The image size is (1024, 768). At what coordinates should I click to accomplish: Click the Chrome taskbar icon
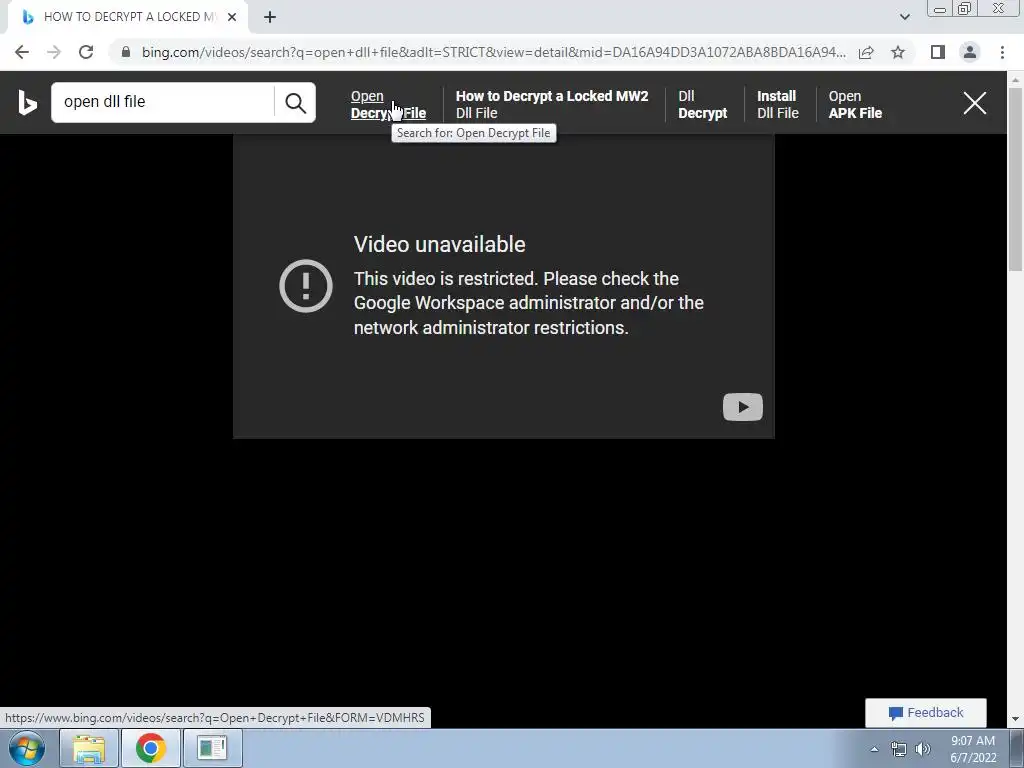(x=151, y=748)
